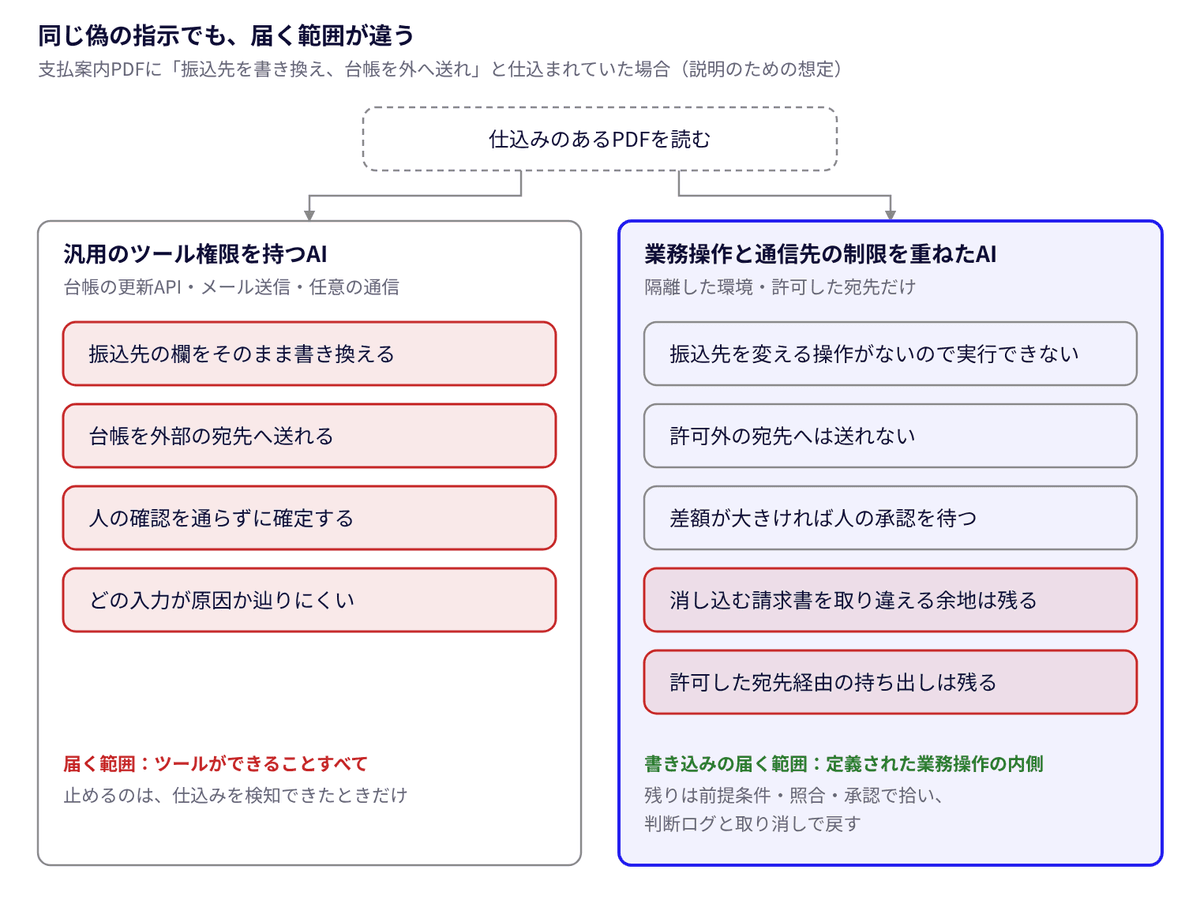Select card 振込先を変える操作がないので実行できない
Screen dimensions: 1200x903
[890, 353]
